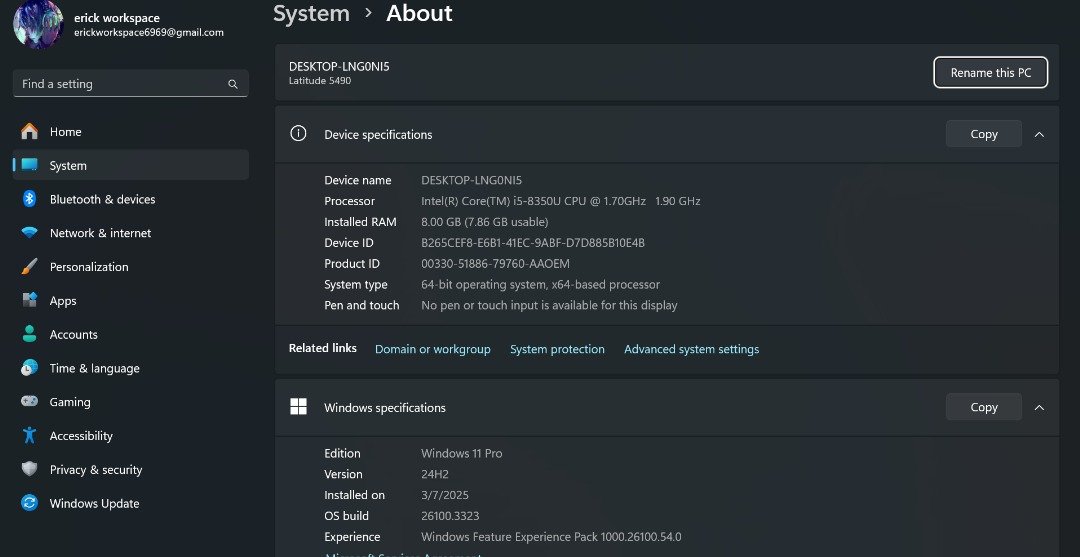This screenshot has height=557, width=1080.
Task: Collapse the Device specifications section
Action: click(1039, 134)
